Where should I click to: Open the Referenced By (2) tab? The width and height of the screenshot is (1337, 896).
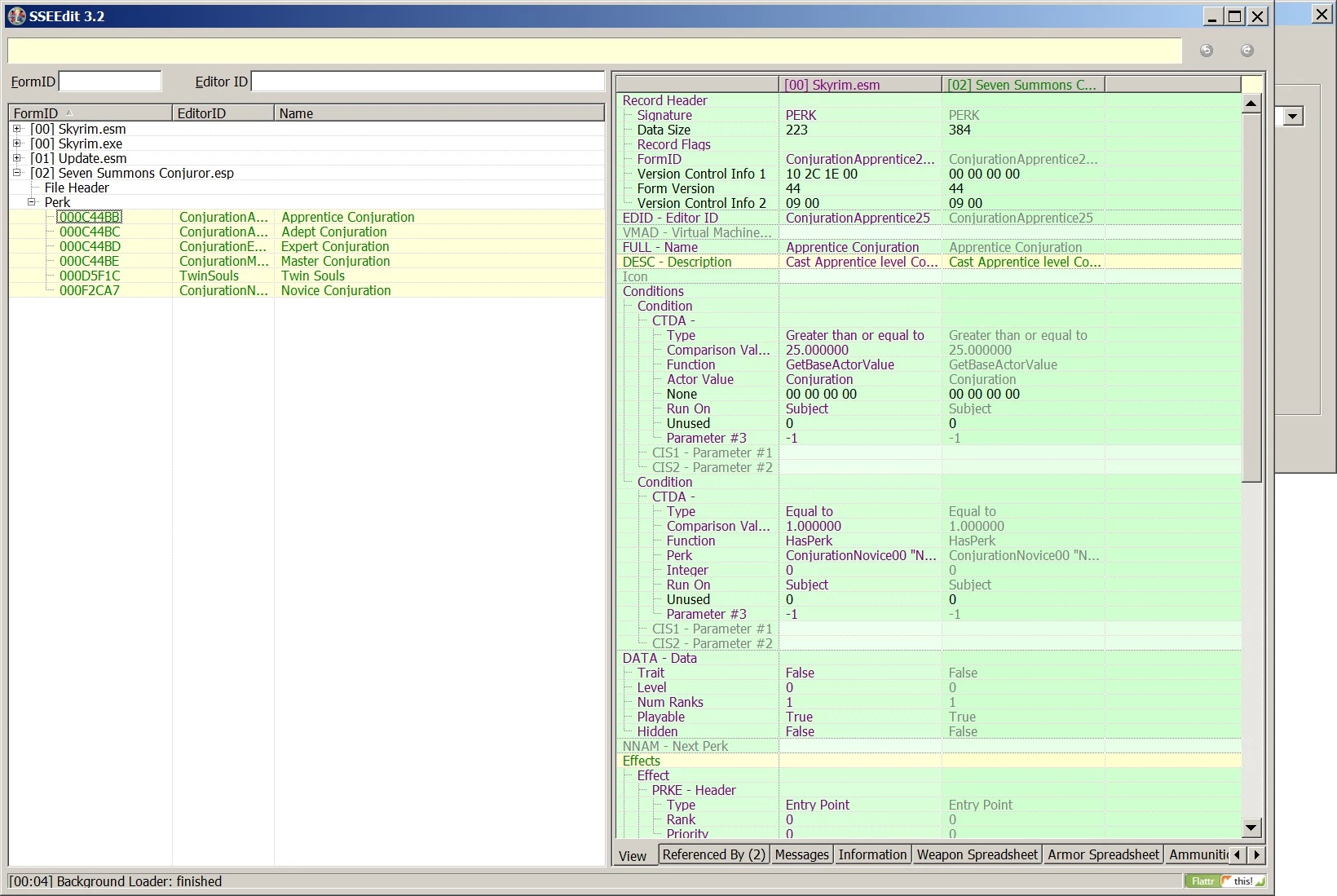pyautogui.click(x=714, y=854)
